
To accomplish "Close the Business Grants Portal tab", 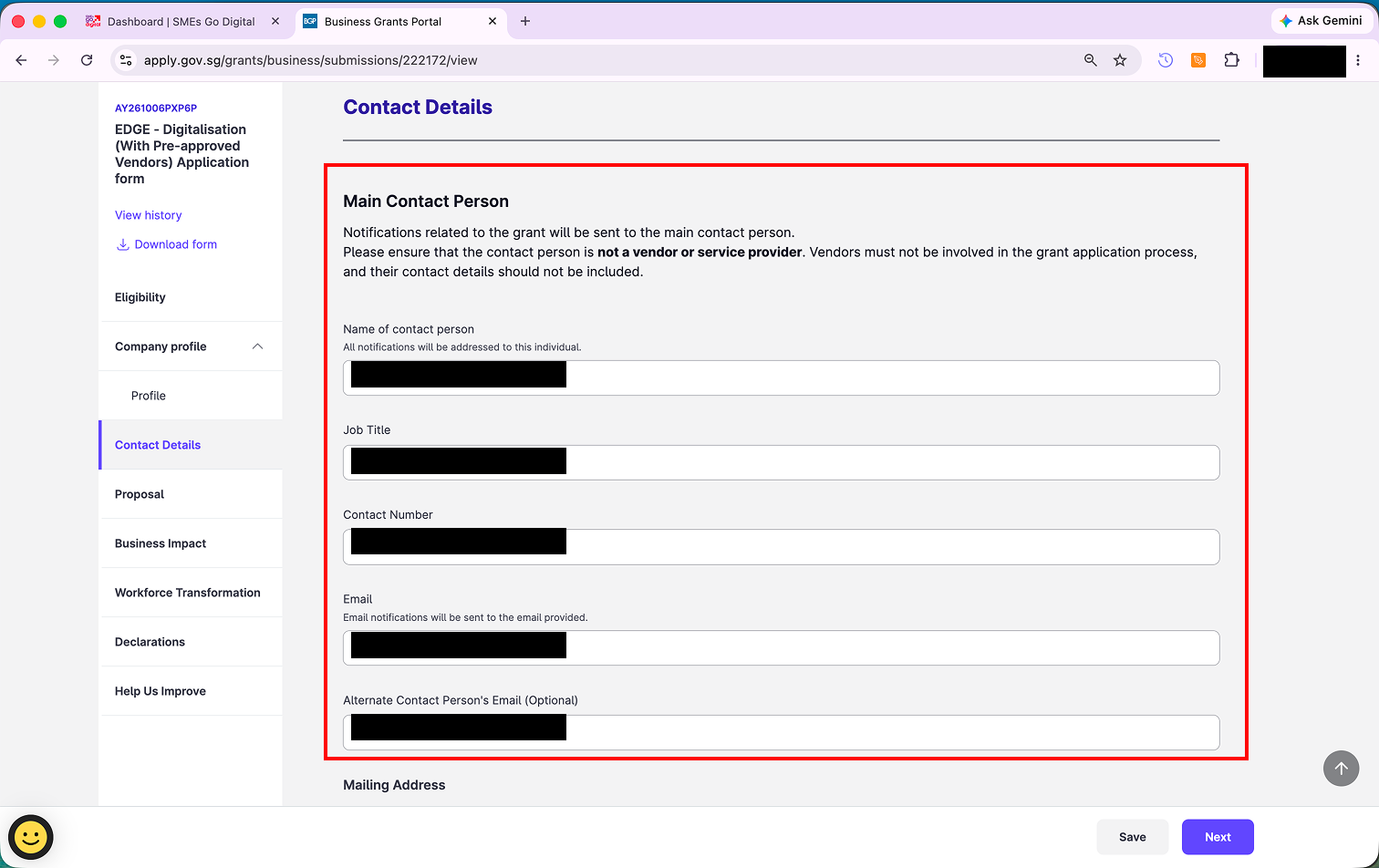I will point(493,21).
